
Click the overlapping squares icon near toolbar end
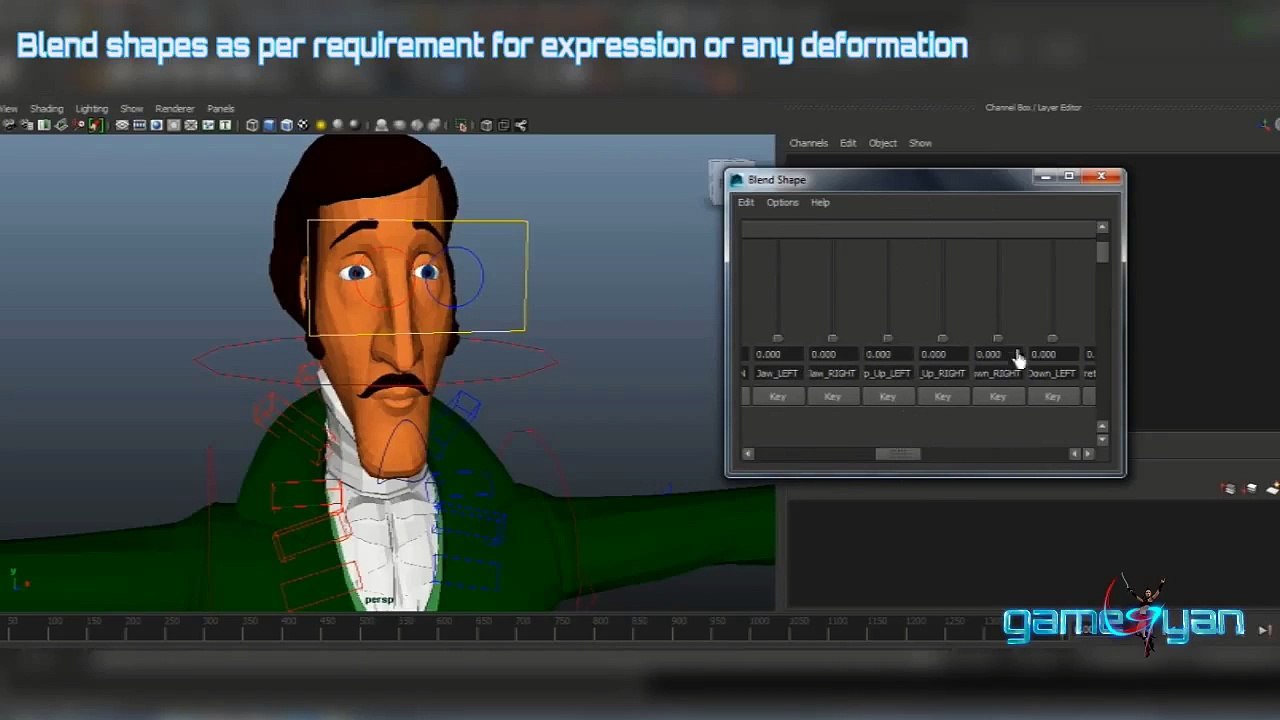point(504,125)
